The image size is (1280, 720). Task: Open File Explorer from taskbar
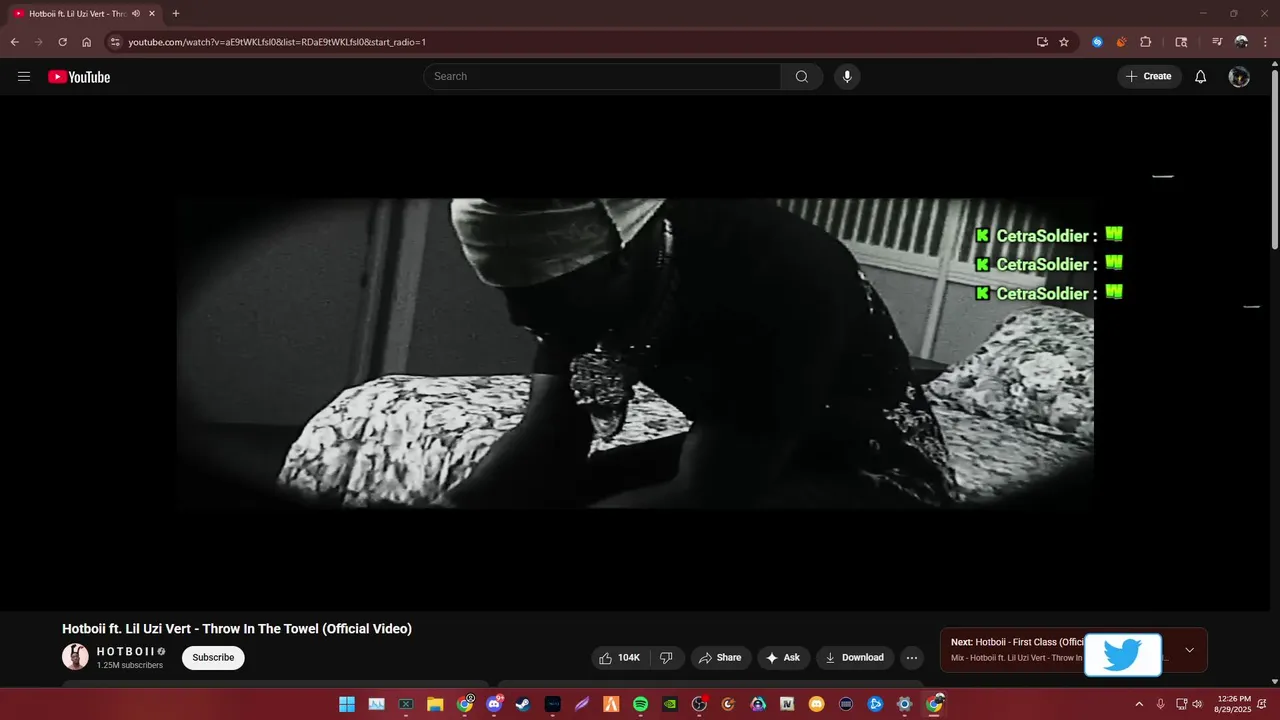coord(435,704)
